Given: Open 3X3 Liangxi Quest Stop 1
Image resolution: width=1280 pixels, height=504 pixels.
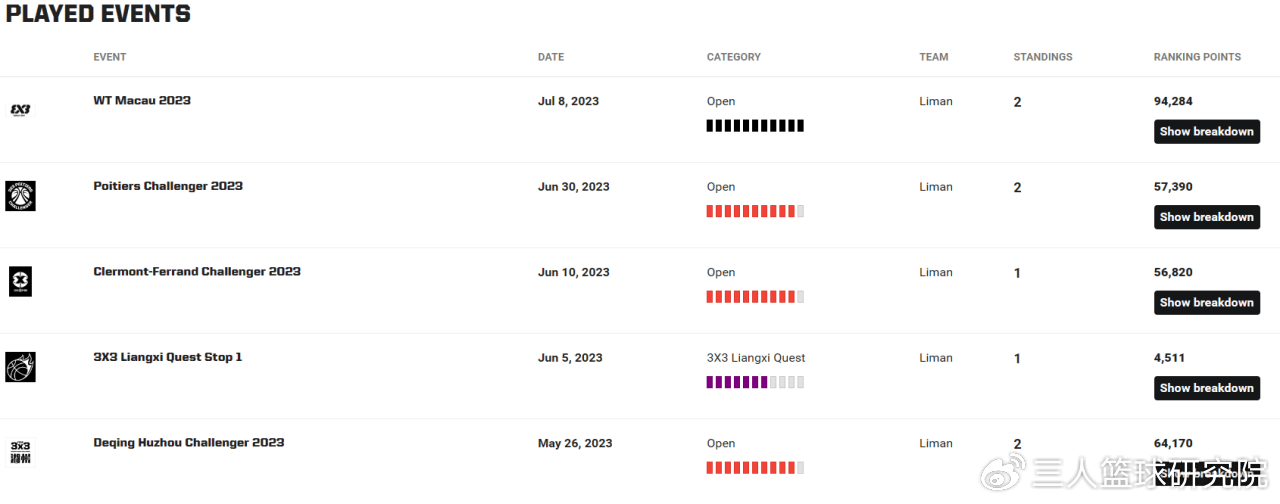Looking at the screenshot, I should coord(168,357).
